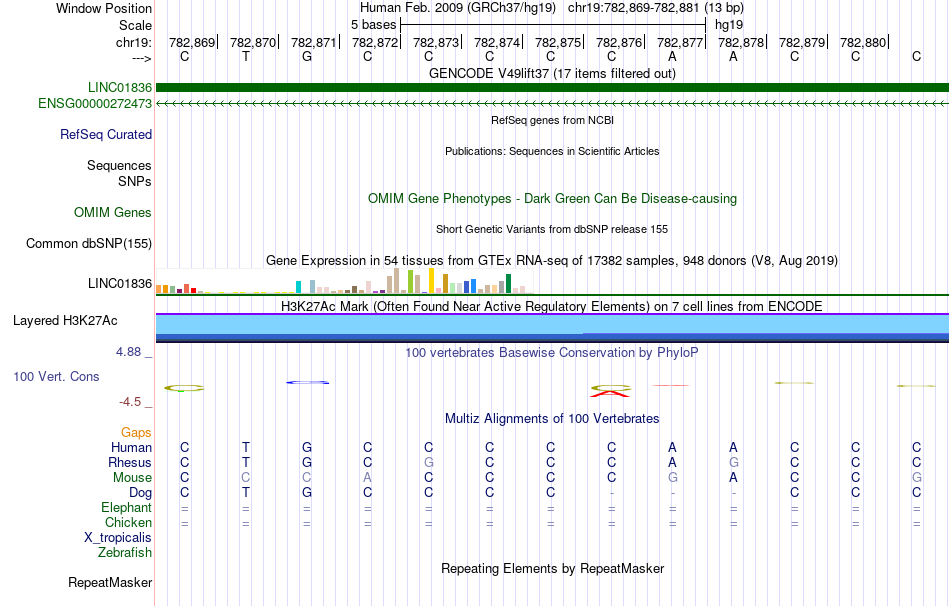Click the Dog alignment row label
This screenshot has height=606, width=950.
click(140, 493)
